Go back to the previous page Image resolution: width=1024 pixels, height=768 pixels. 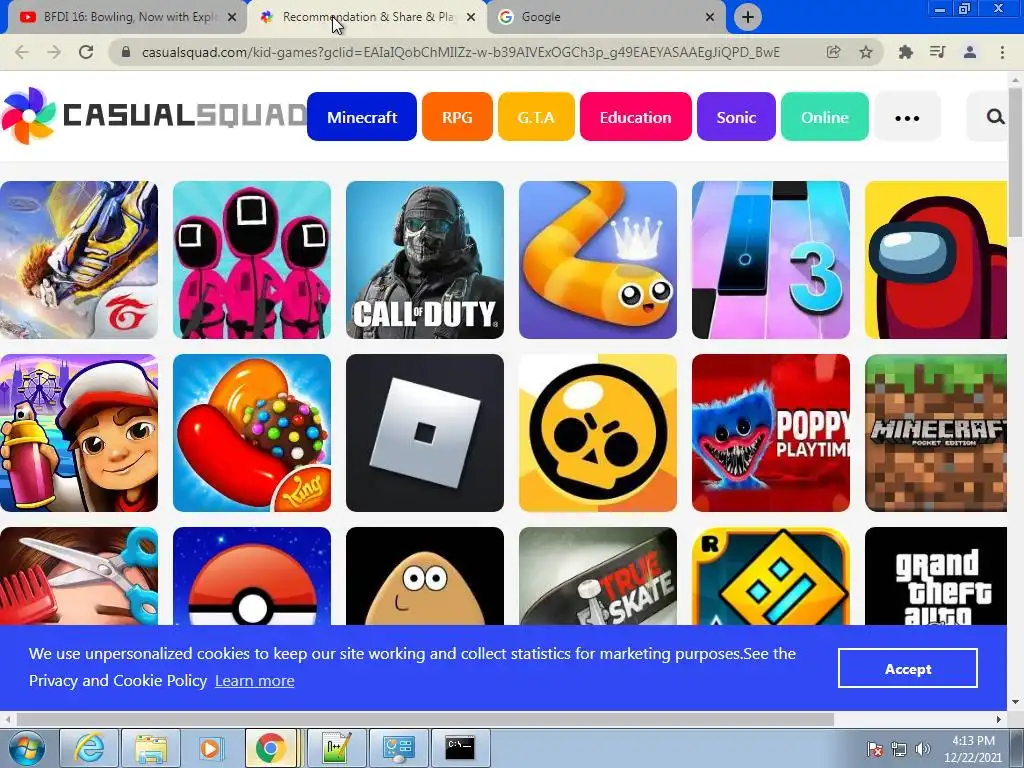coord(22,52)
